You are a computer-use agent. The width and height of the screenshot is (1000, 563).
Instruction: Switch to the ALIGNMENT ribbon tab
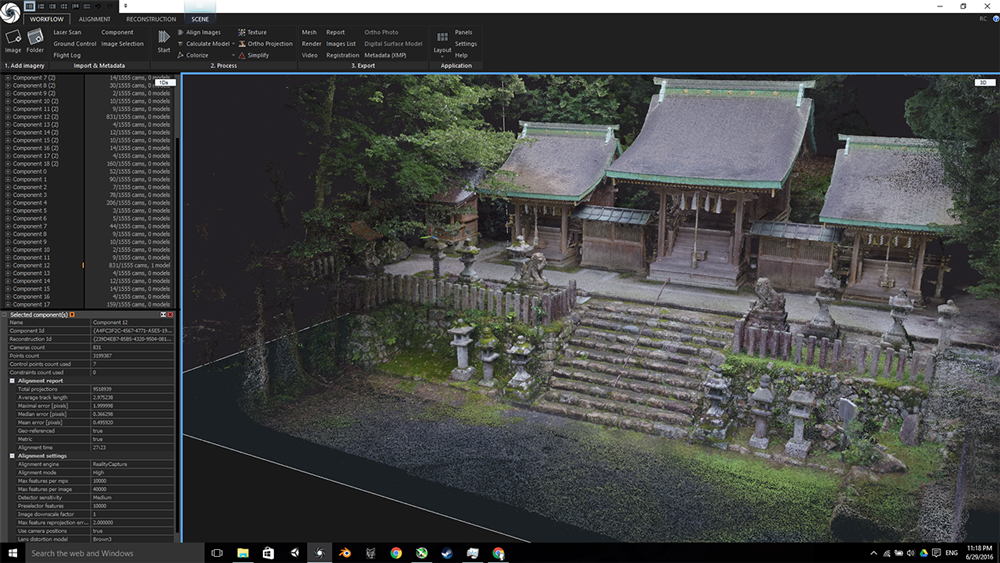[x=95, y=19]
